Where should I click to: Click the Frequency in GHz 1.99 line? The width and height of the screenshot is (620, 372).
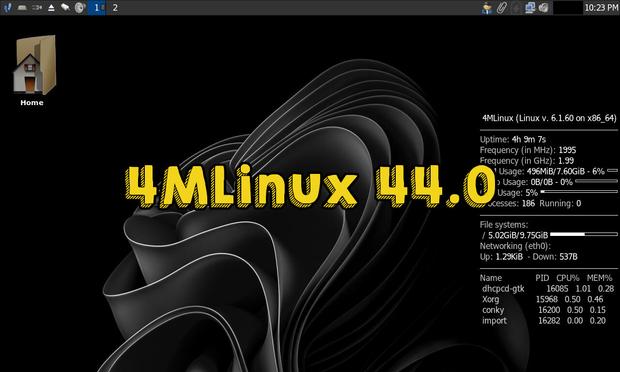point(527,161)
